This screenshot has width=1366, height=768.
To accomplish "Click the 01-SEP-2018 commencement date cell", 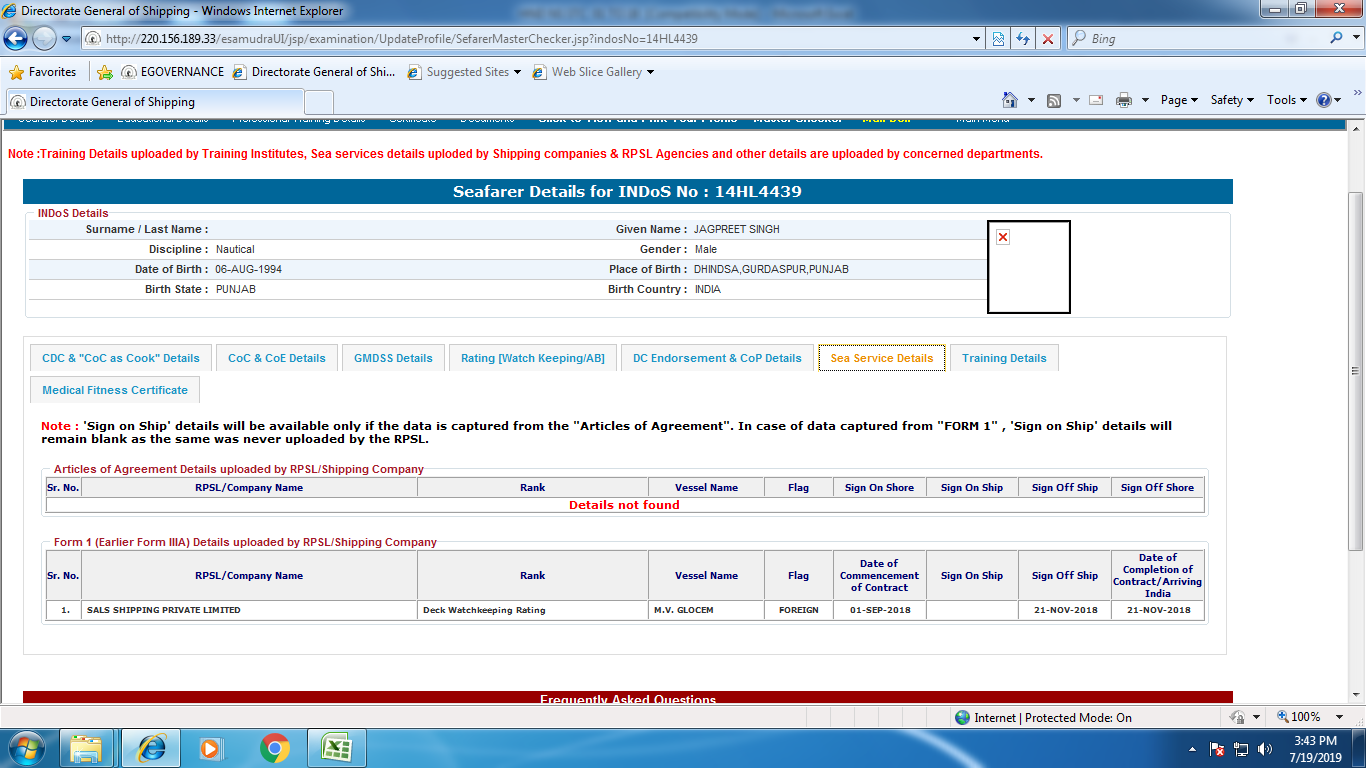I will (879, 610).
